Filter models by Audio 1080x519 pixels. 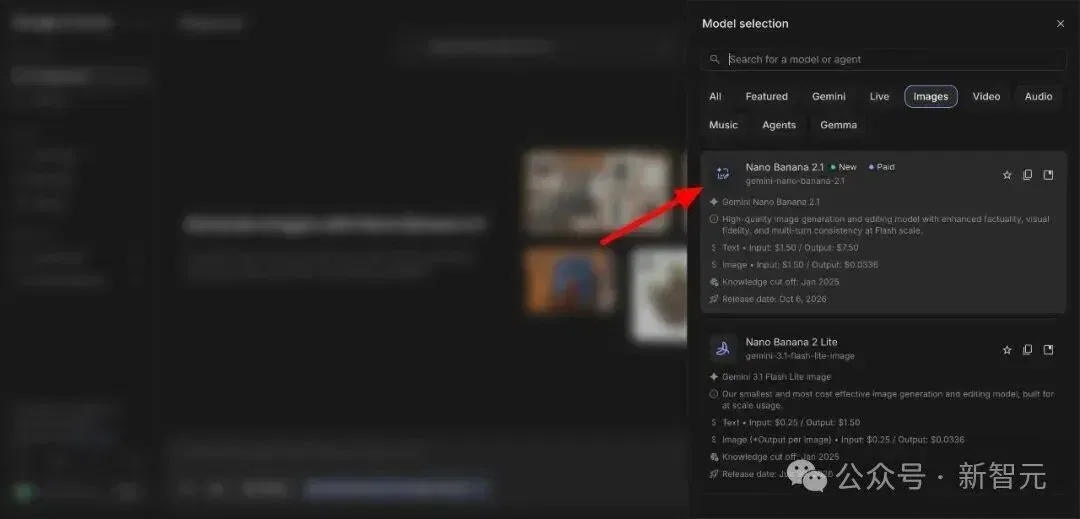[1038, 96]
